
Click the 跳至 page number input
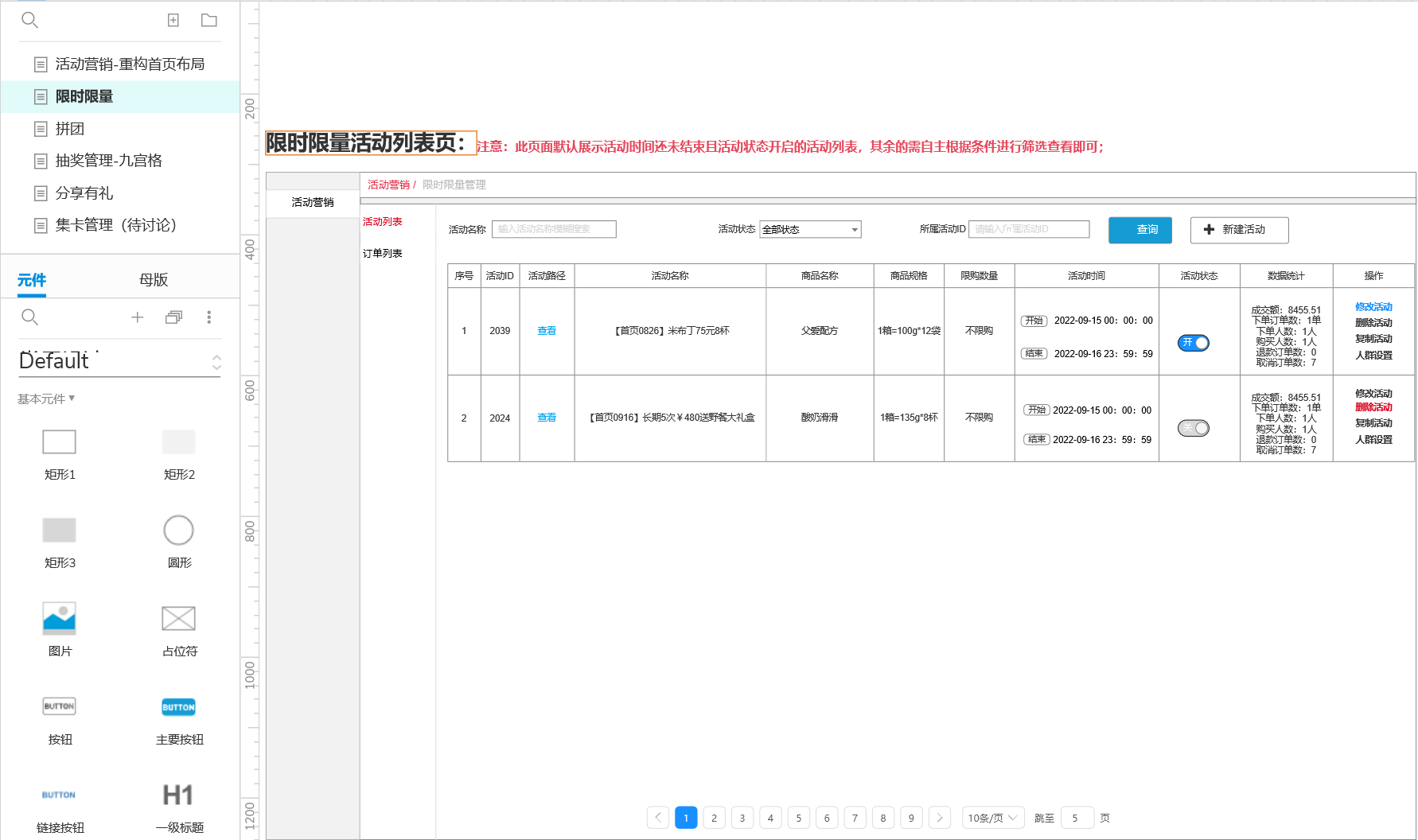tap(1077, 818)
